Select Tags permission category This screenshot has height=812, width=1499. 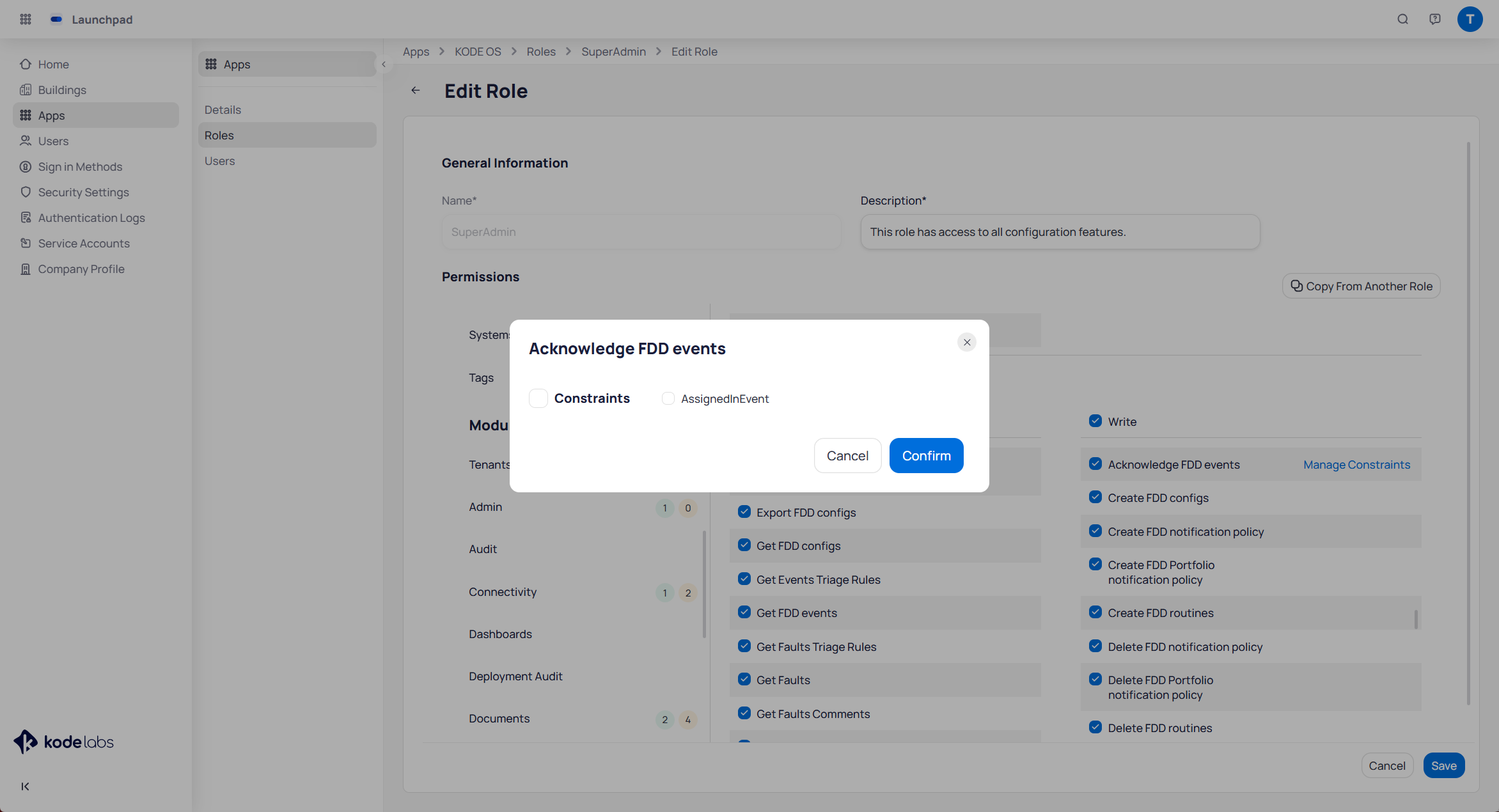[481, 378]
